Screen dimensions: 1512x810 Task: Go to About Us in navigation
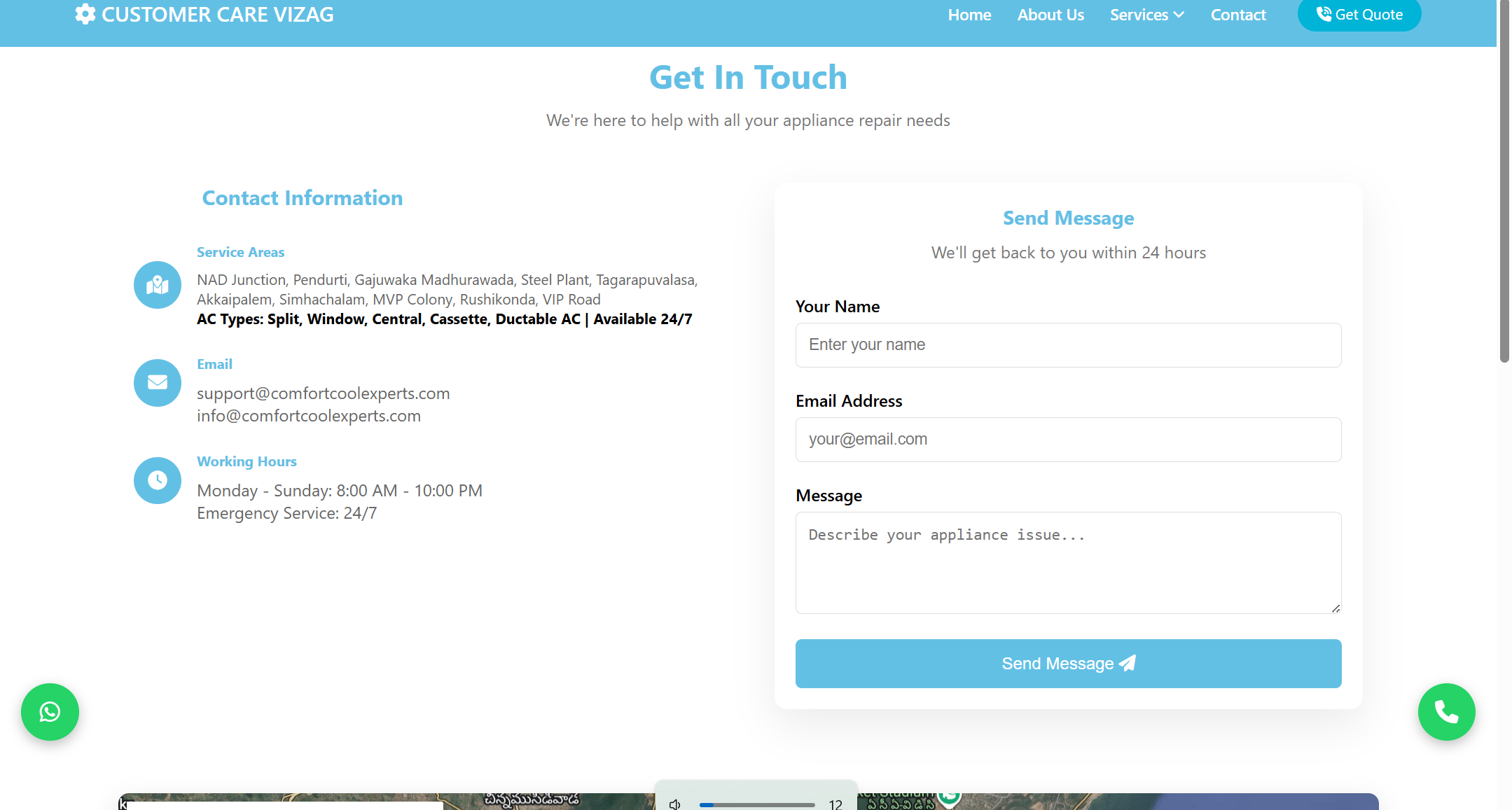pyautogui.click(x=1050, y=15)
